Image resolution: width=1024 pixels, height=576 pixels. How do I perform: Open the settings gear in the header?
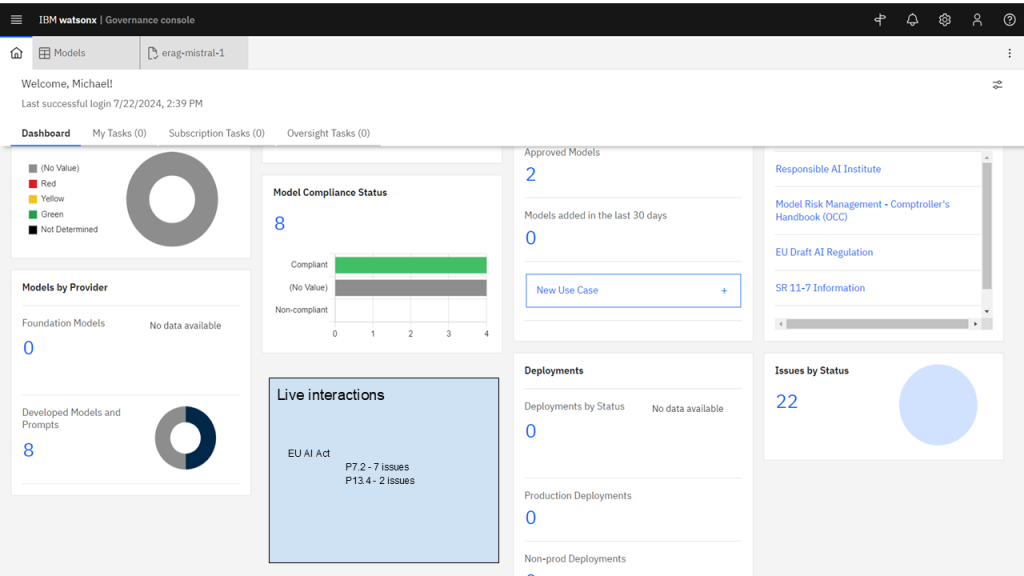(944, 19)
